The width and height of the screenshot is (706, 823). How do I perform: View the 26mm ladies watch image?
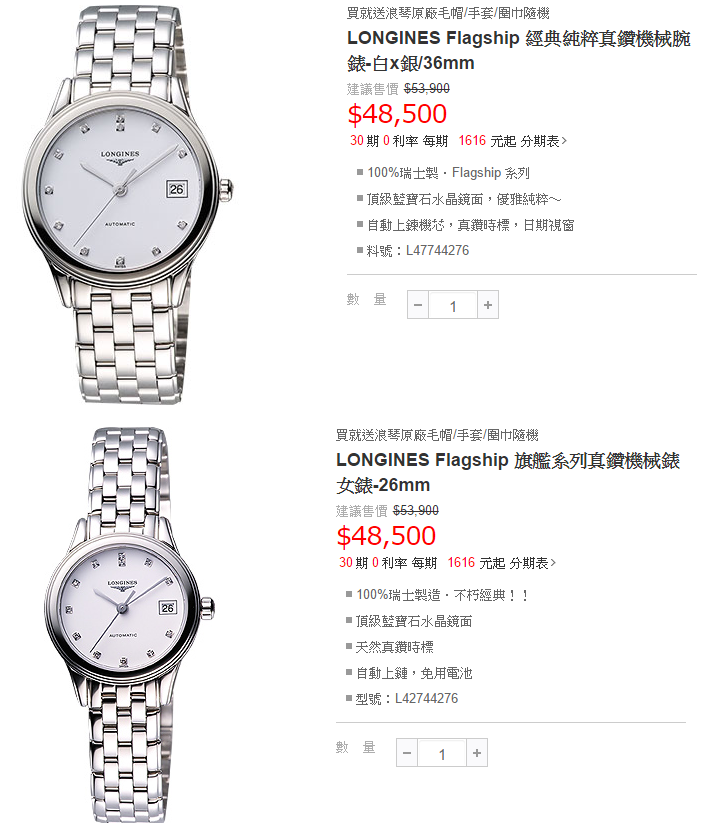coord(129,625)
